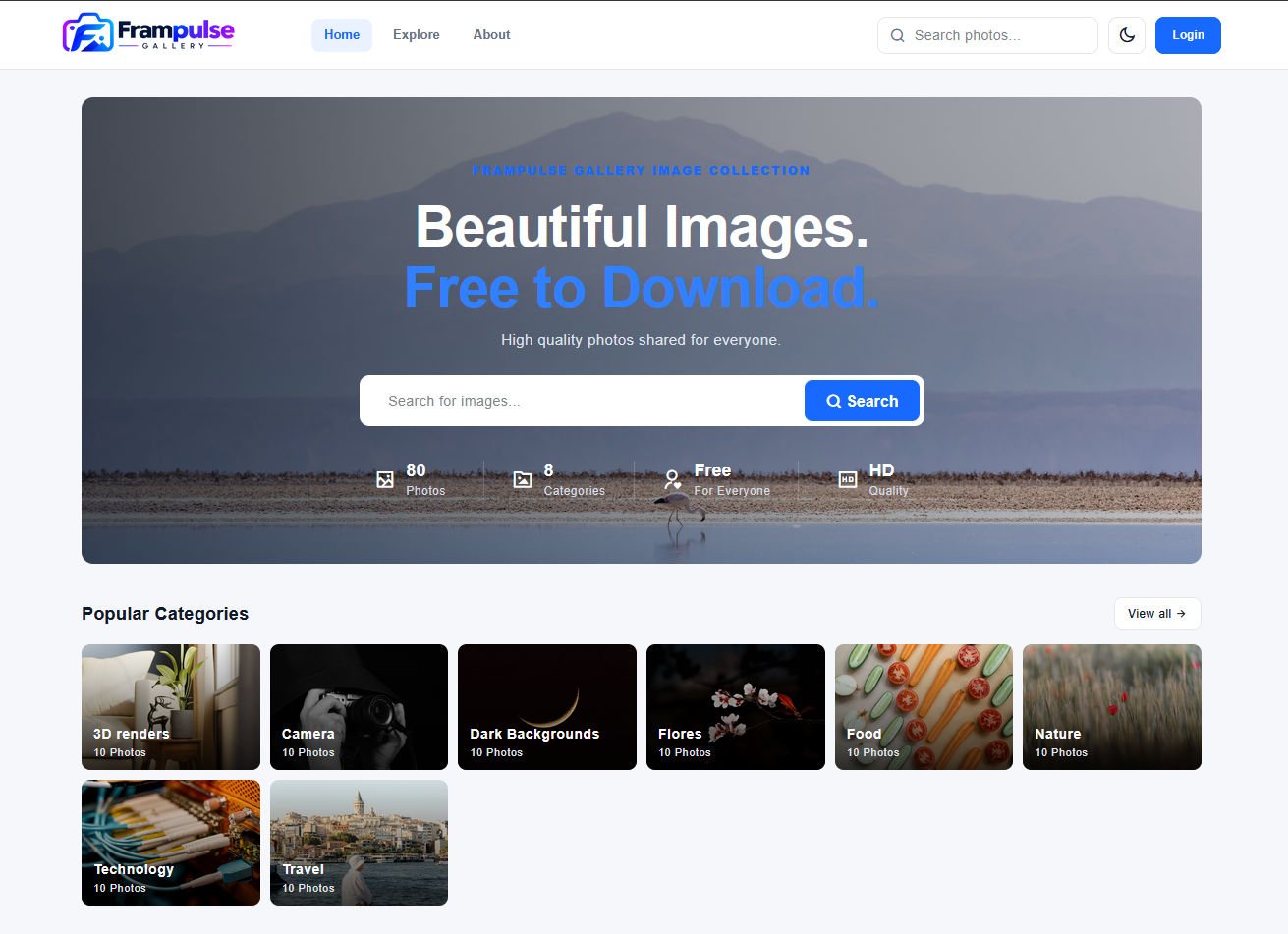Open the Dark Backgrounds category
The height and width of the screenshot is (934, 1288).
[x=547, y=707]
